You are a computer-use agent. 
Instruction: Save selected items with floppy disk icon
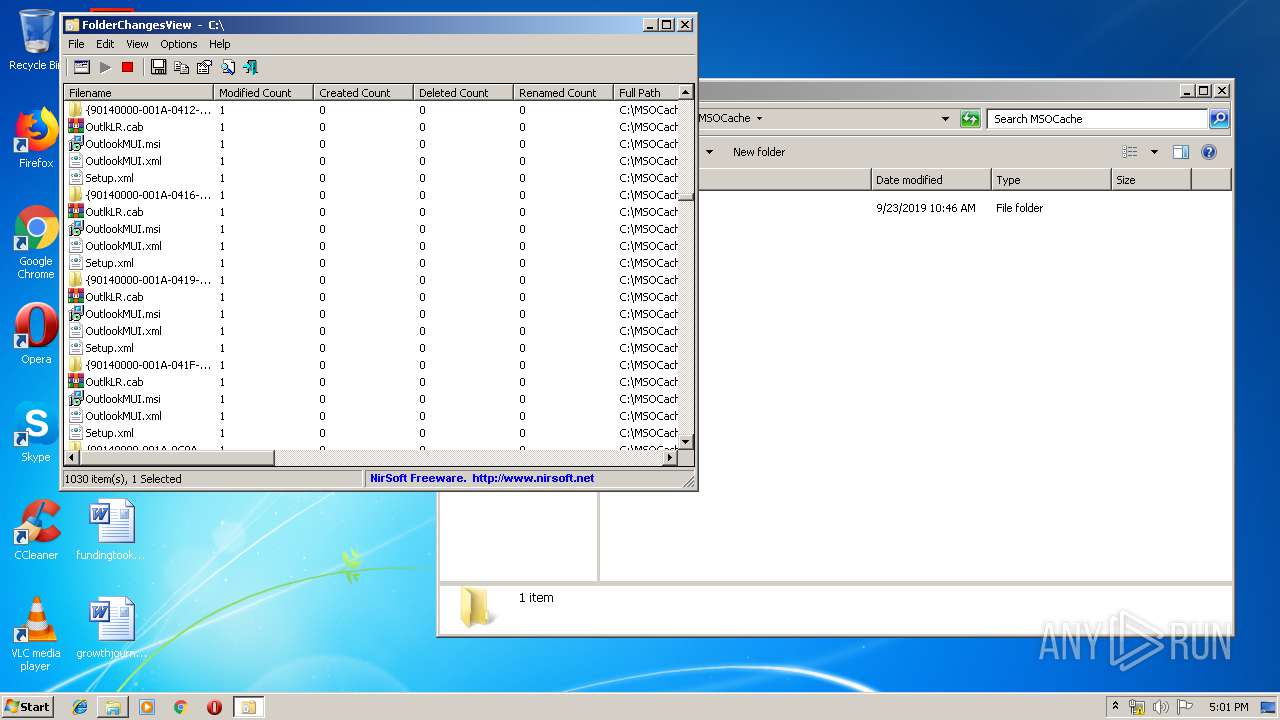[x=158, y=67]
